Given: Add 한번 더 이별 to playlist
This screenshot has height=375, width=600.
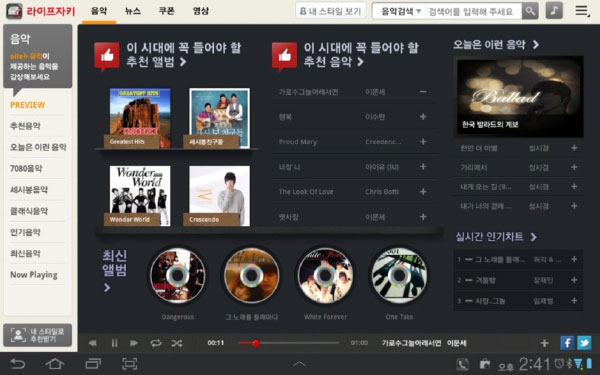Looking at the screenshot, I should coord(574,148).
